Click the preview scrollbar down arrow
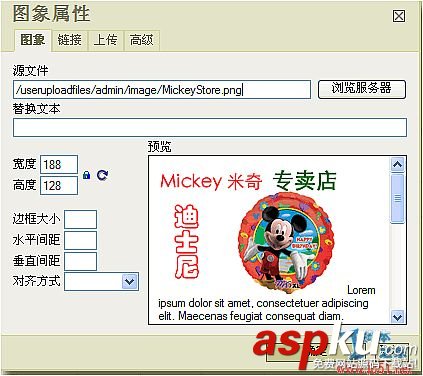The width and height of the screenshot is (423, 376). click(397, 316)
